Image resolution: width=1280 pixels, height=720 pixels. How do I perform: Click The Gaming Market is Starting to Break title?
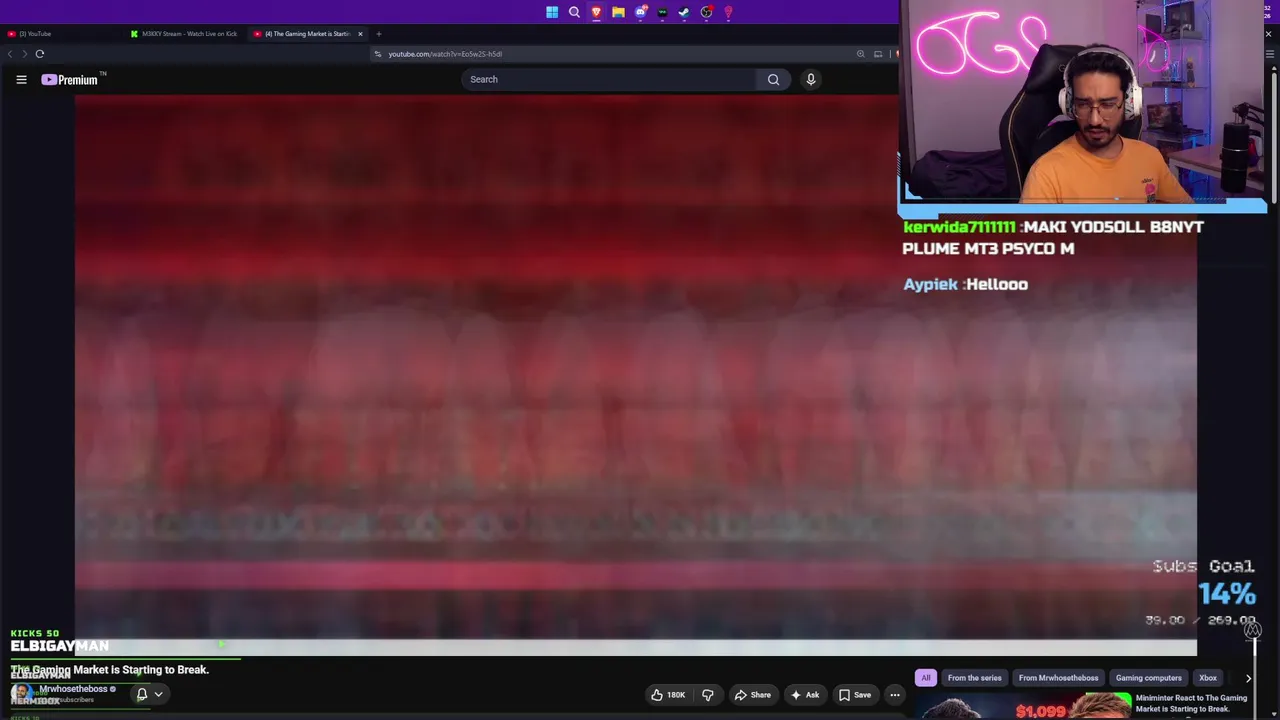110,670
